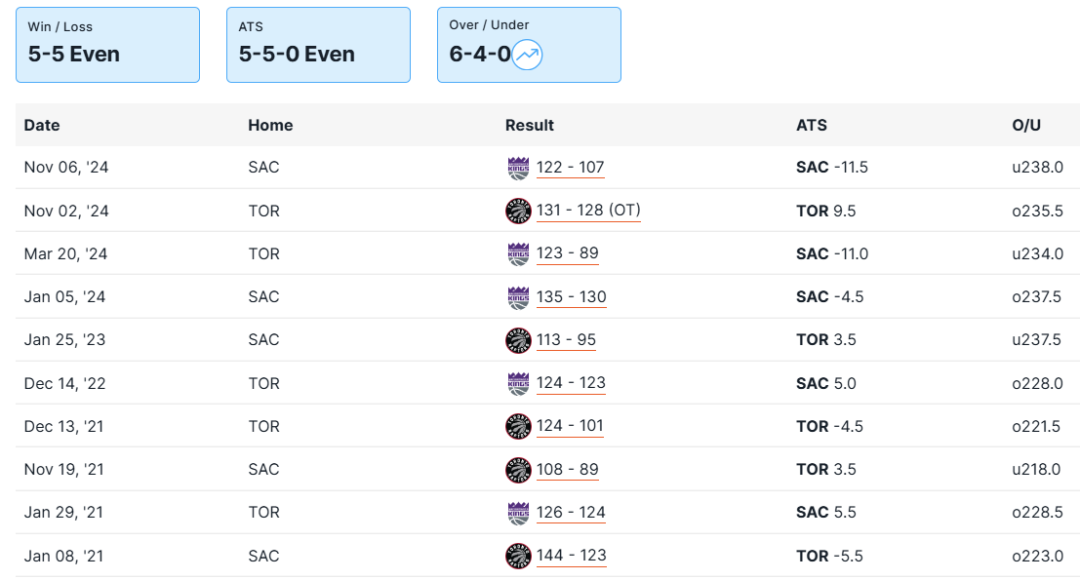Click Raptors logo in Dec 13, '21 row

[518, 426]
